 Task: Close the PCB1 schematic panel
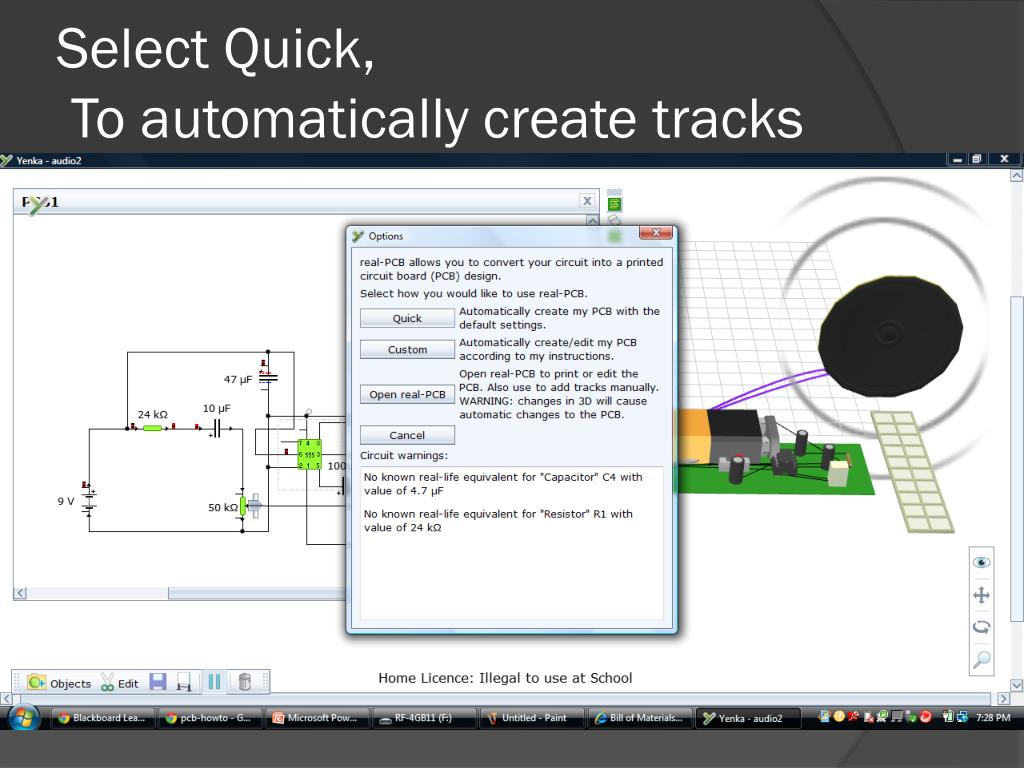coord(587,201)
